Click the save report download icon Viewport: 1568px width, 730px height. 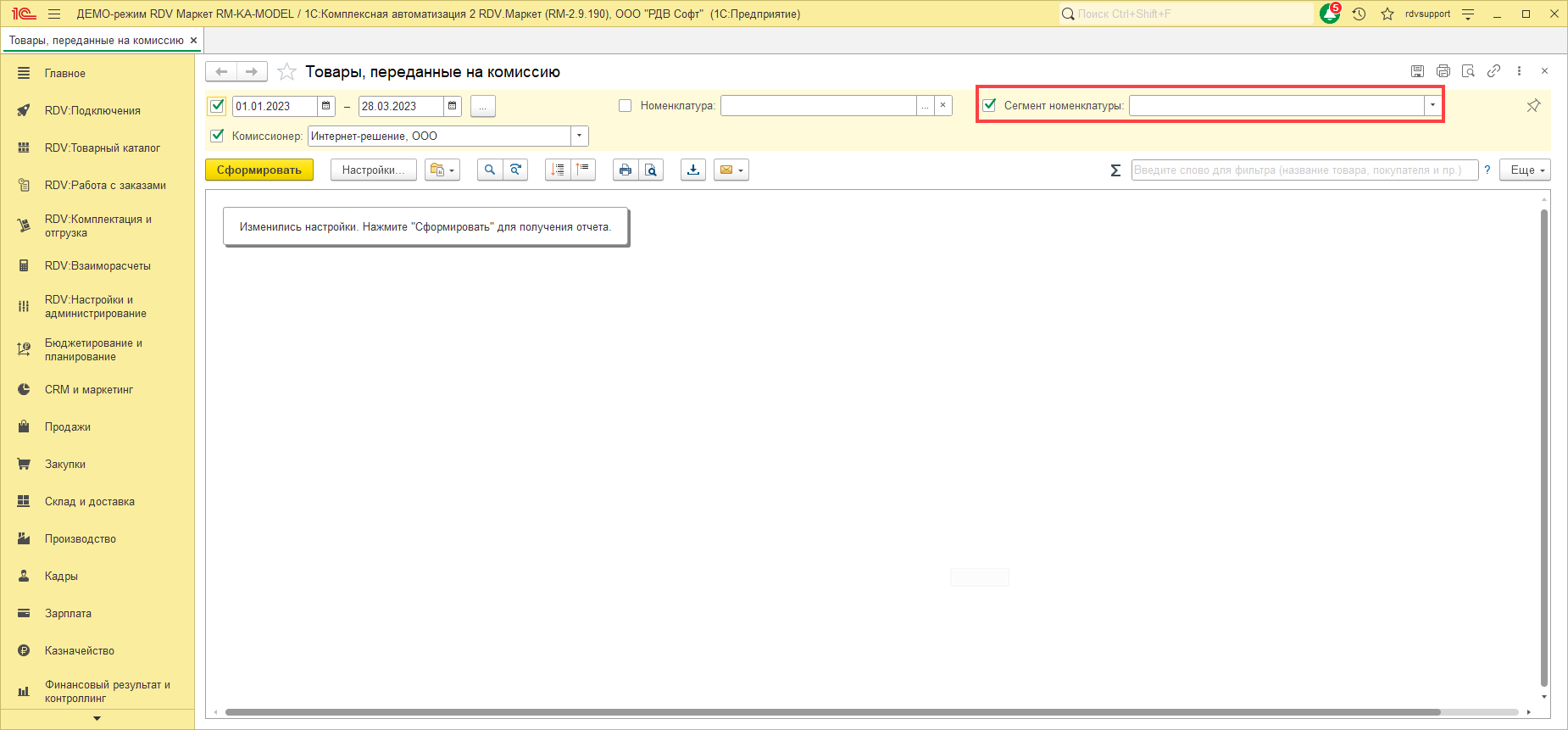693,170
